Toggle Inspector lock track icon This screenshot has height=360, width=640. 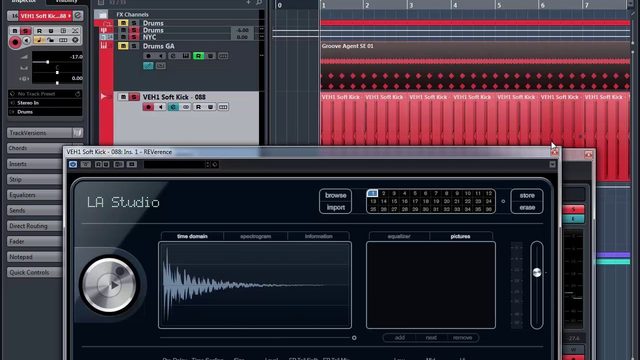pos(50,40)
